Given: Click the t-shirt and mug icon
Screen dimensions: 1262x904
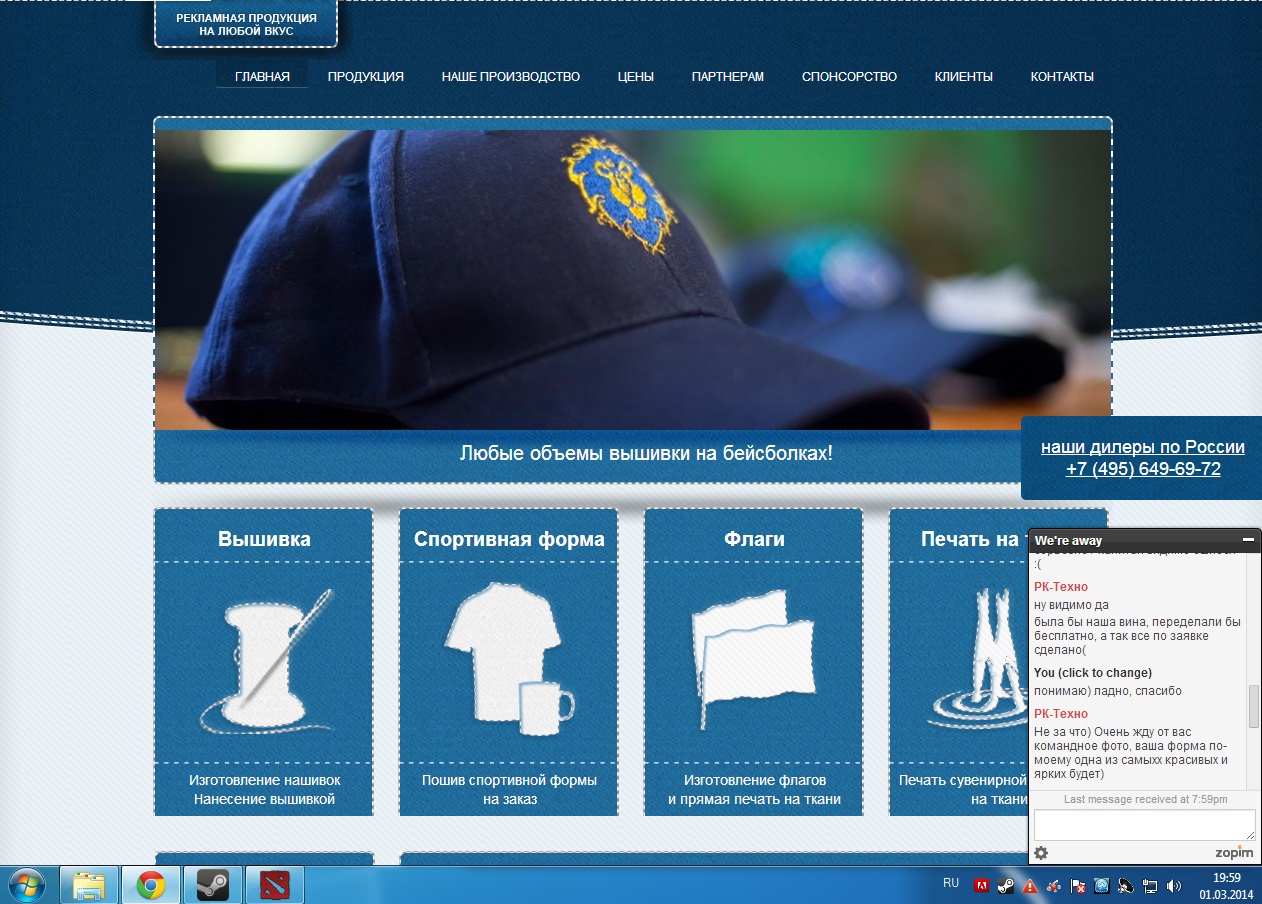Looking at the screenshot, I should point(509,658).
